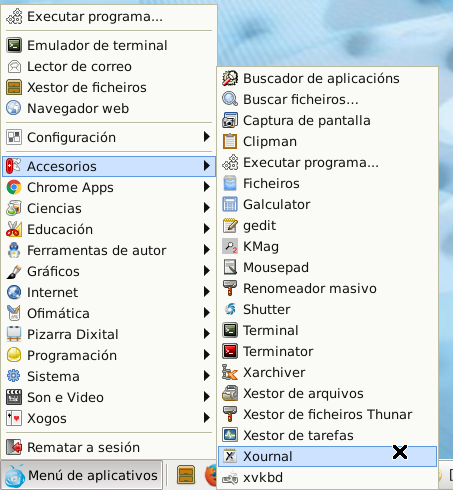Click the Captura de pantalla icon
The image size is (453, 490).
(x=230, y=120)
